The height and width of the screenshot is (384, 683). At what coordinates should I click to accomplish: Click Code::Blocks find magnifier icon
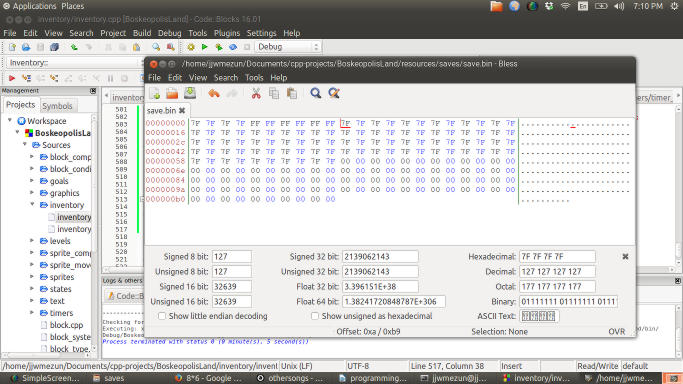coord(156,47)
